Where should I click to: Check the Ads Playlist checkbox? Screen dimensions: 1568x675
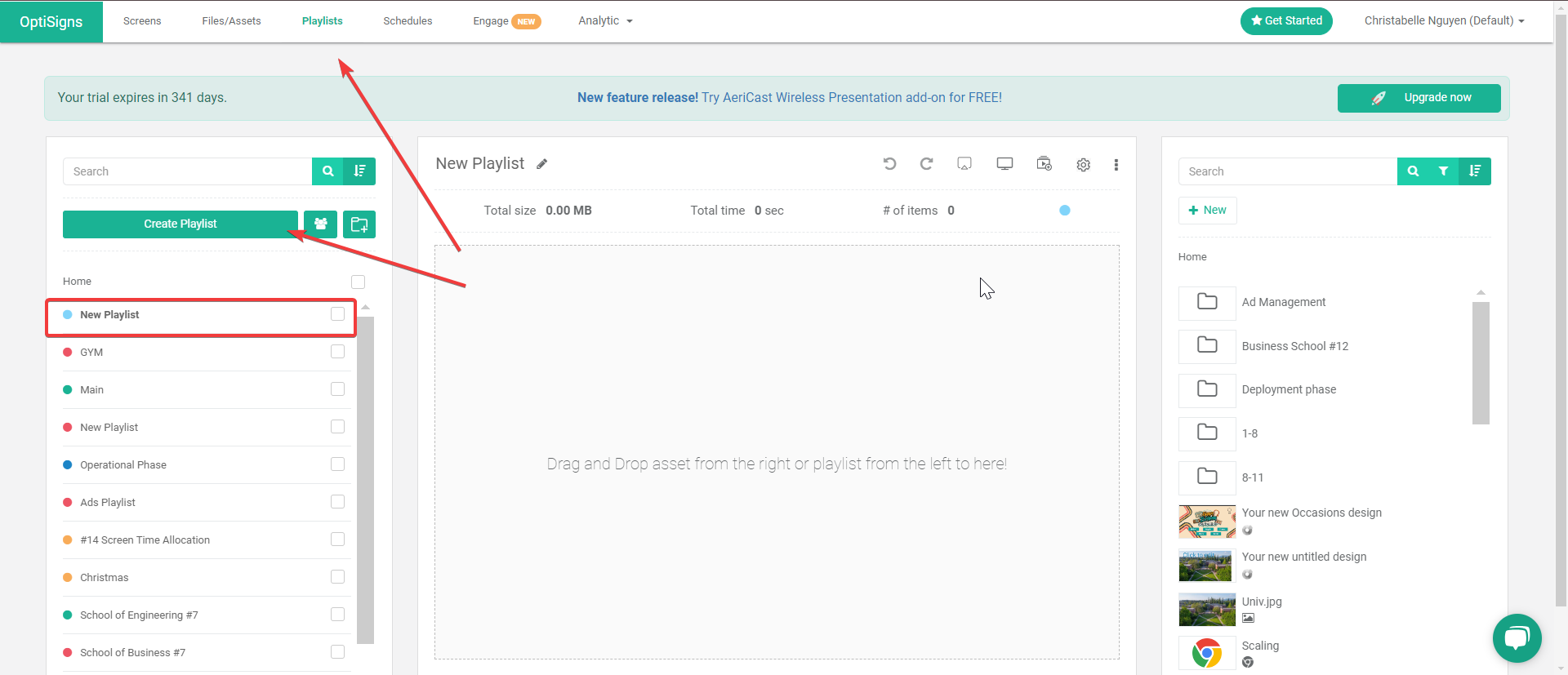pos(337,502)
